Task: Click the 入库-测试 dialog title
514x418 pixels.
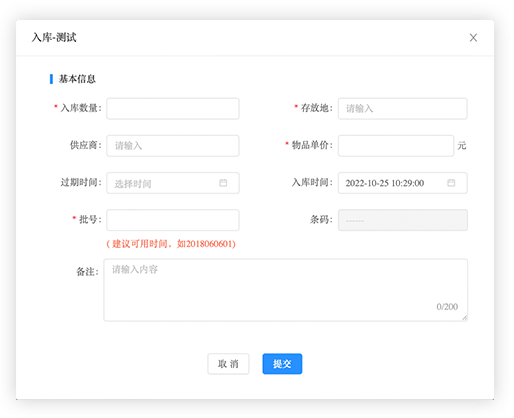Action: tap(54, 37)
